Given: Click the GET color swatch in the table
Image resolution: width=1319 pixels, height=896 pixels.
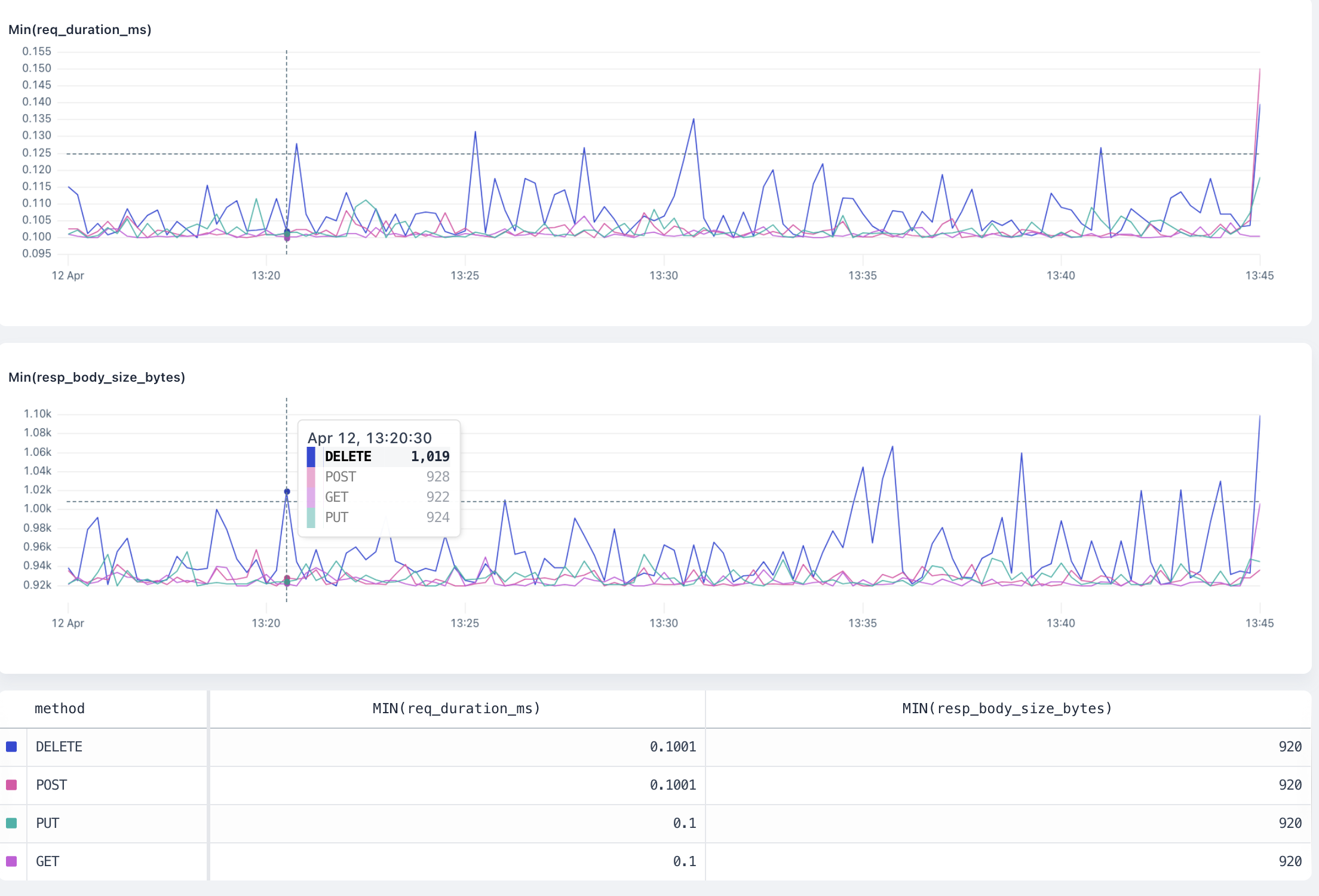Looking at the screenshot, I should [x=11, y=861].
